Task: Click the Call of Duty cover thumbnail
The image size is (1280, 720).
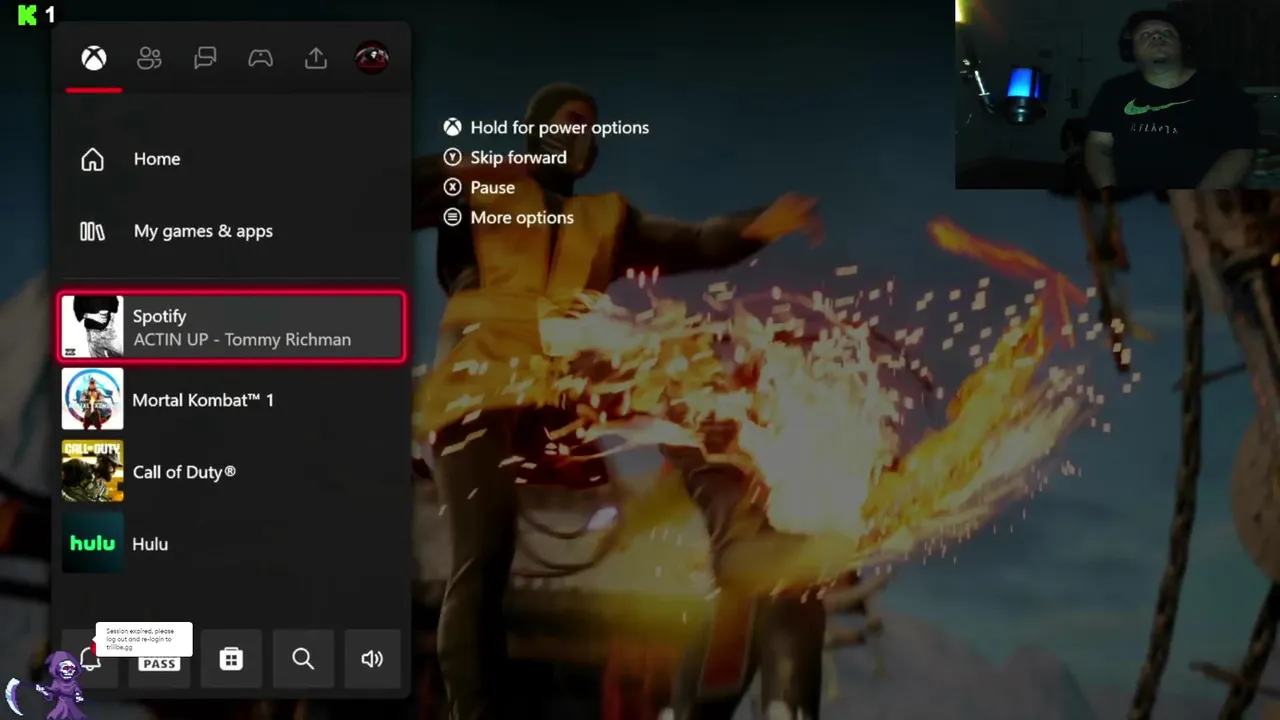Action: point(93,471)
